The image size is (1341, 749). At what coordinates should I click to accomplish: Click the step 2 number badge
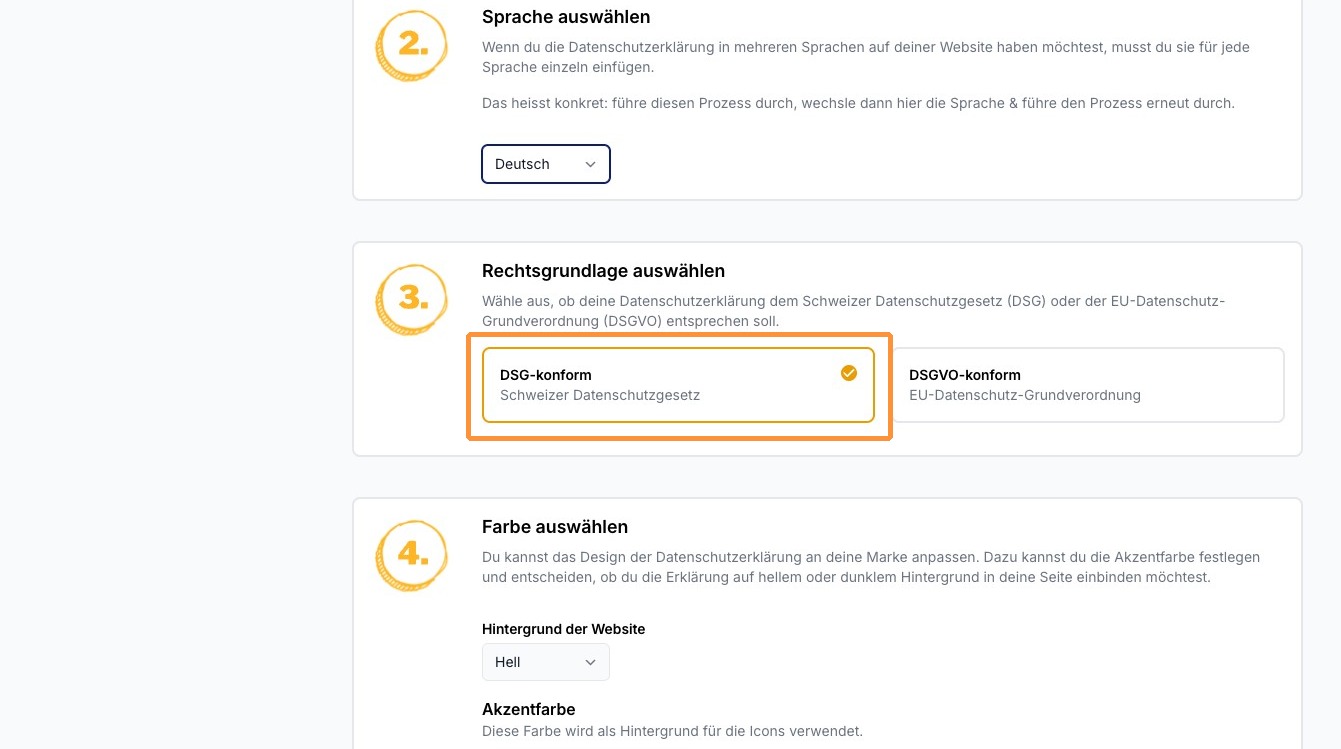[x=411, y=45]
